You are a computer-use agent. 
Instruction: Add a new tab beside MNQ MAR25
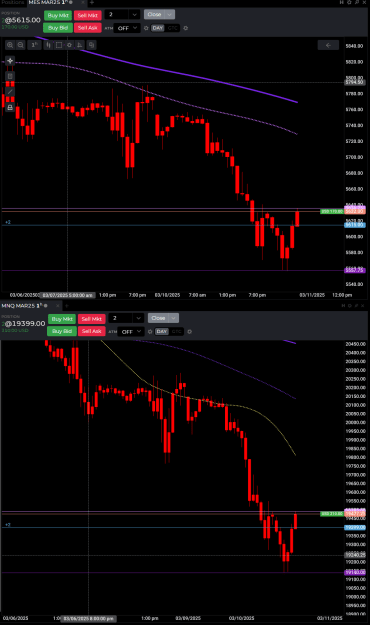(67, 306)
